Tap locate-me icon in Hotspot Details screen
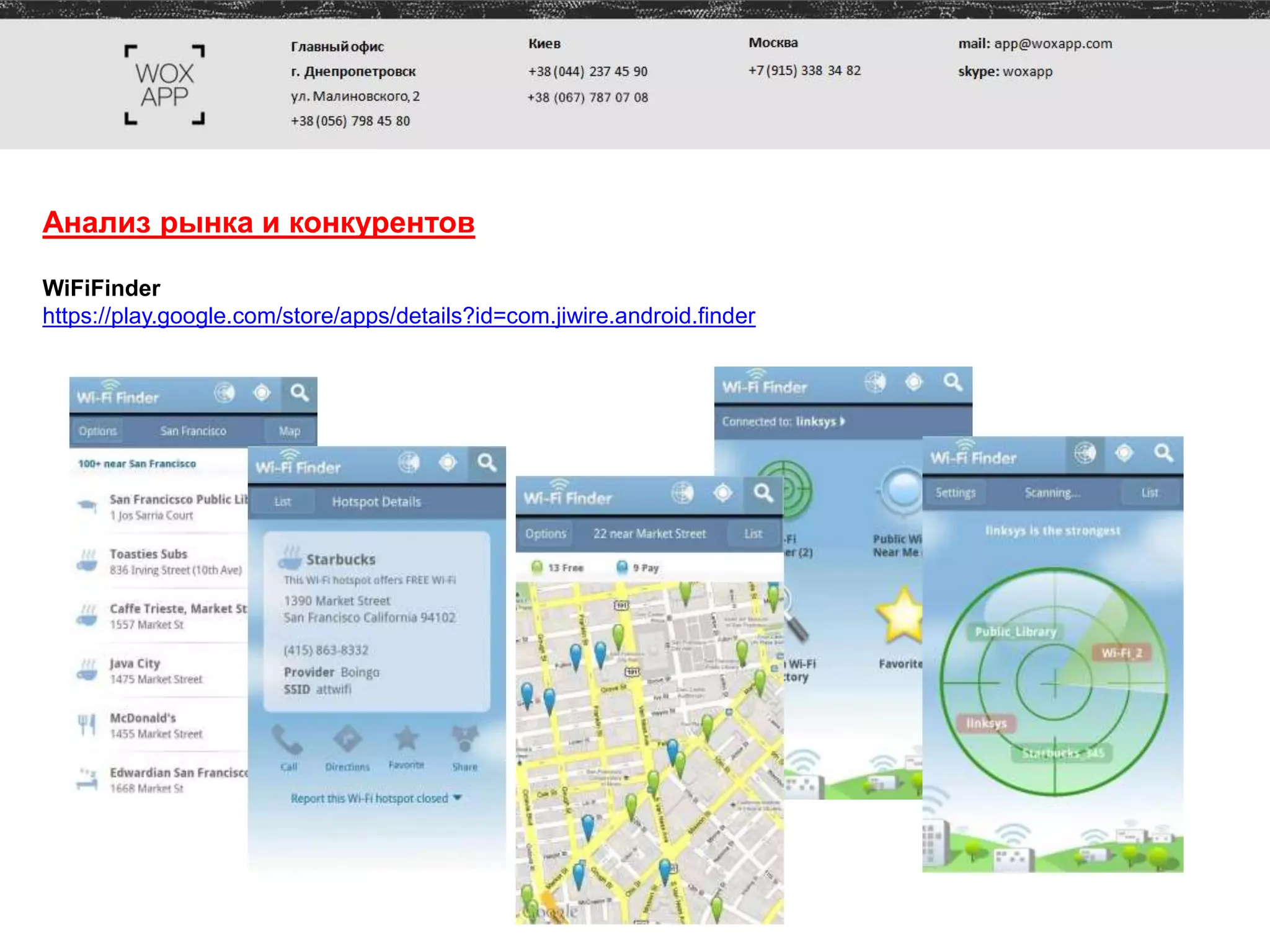This screenshot has width=1270, height=952. (x=448, y=462)
